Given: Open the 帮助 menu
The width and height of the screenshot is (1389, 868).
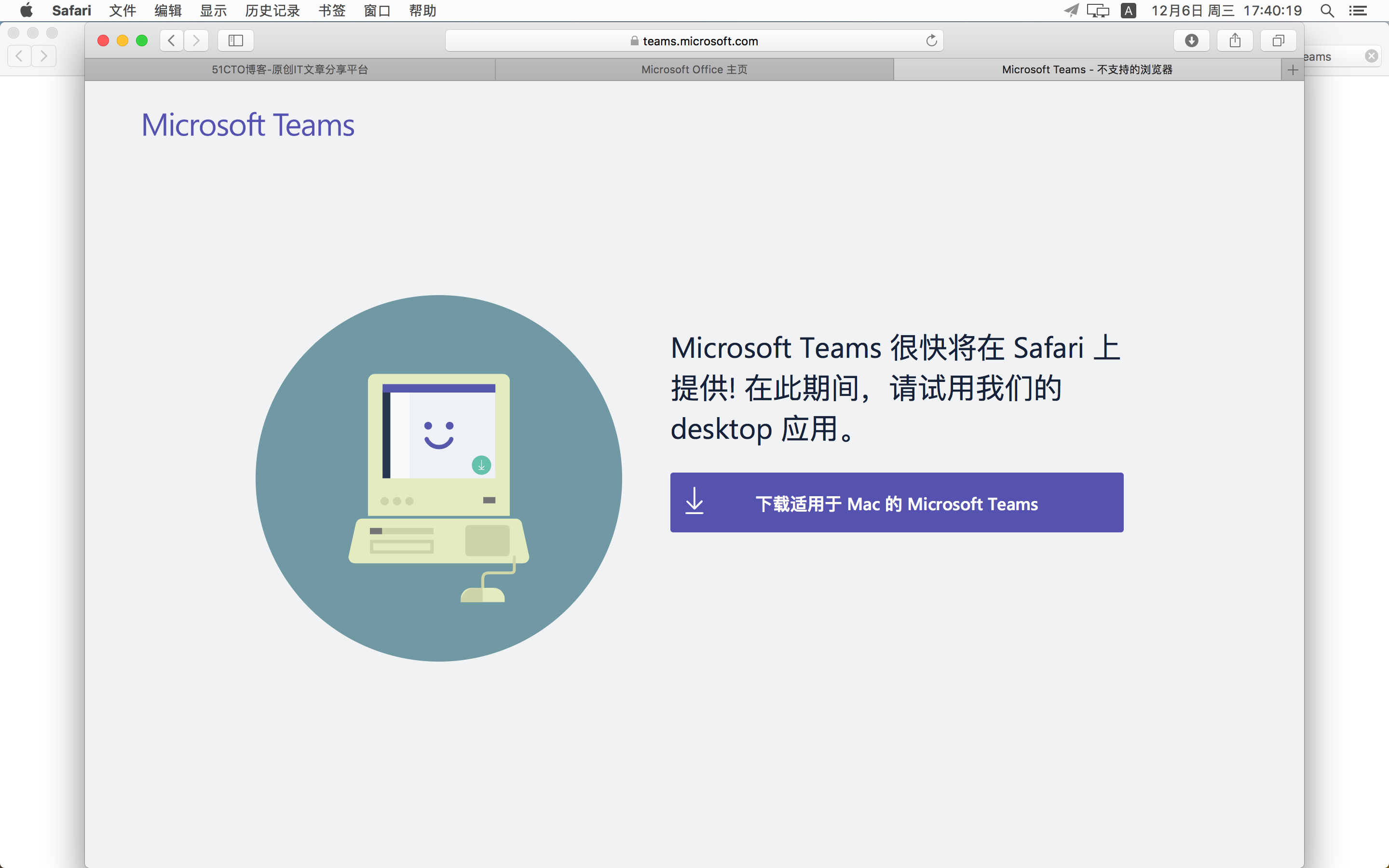Looking at the screenshot, I should point(423,10).
